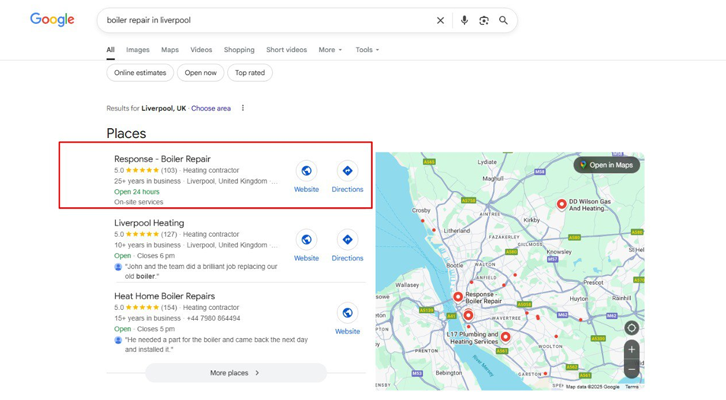Apply the Online estimates filter chip
726x400 pixels.
[x=140, y=73]
